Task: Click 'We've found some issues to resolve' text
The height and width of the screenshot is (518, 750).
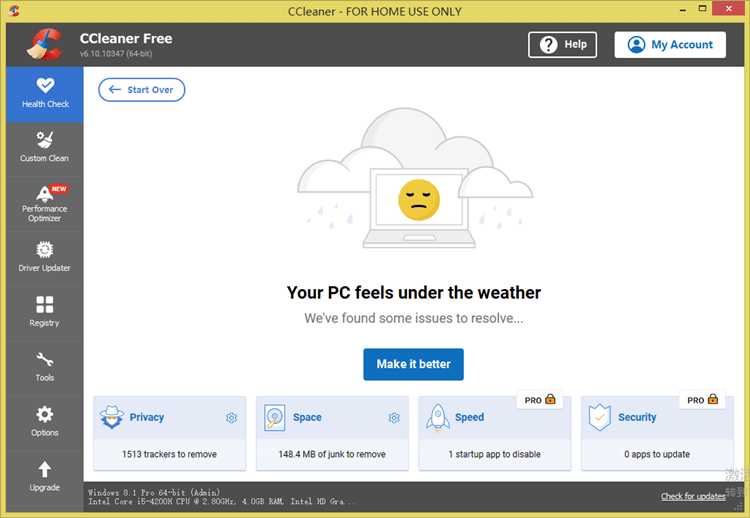Action: (414, 318)
